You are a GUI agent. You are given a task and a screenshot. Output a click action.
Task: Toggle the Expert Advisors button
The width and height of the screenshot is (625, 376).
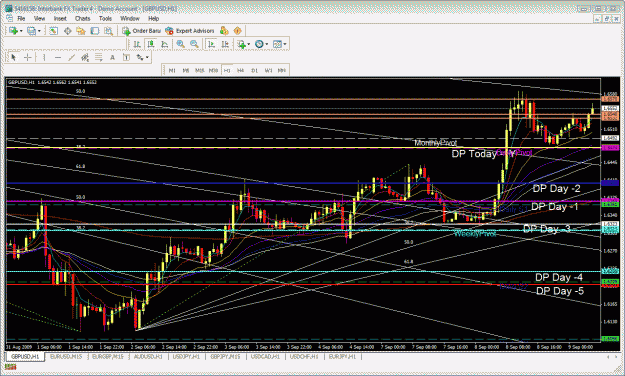[190, 31]
